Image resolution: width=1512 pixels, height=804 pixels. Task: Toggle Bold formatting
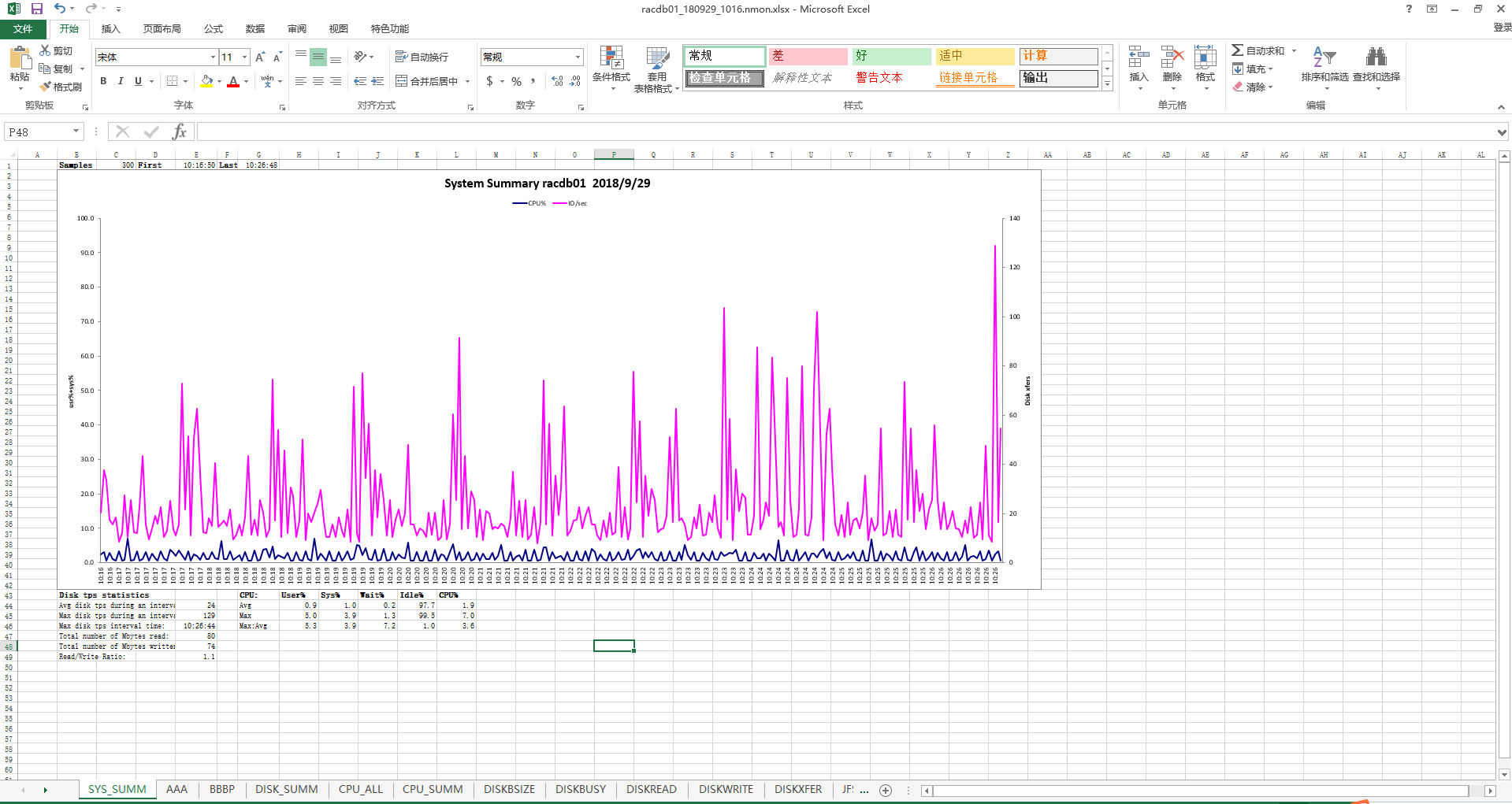coord(103,81)
